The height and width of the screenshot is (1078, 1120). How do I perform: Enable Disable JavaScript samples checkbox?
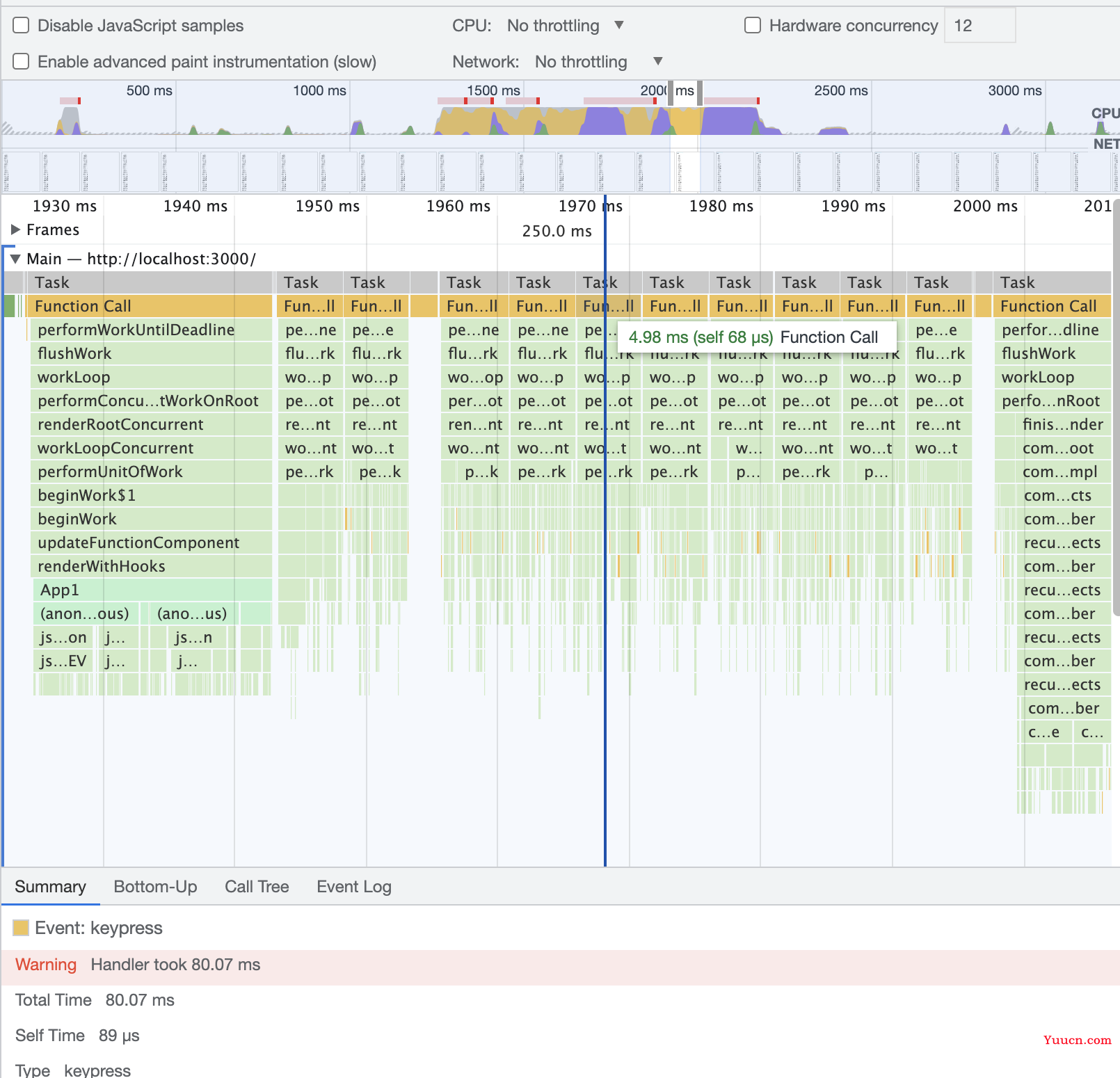(22, 26)
